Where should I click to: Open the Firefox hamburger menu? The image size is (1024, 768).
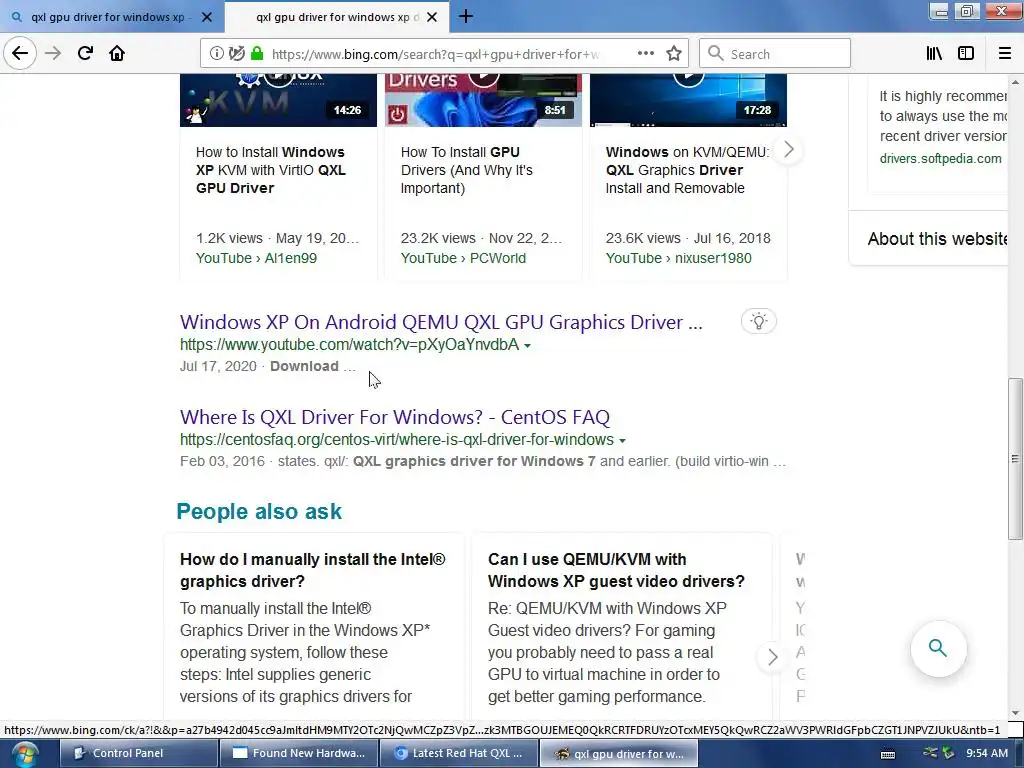[x=1005, y=54]
